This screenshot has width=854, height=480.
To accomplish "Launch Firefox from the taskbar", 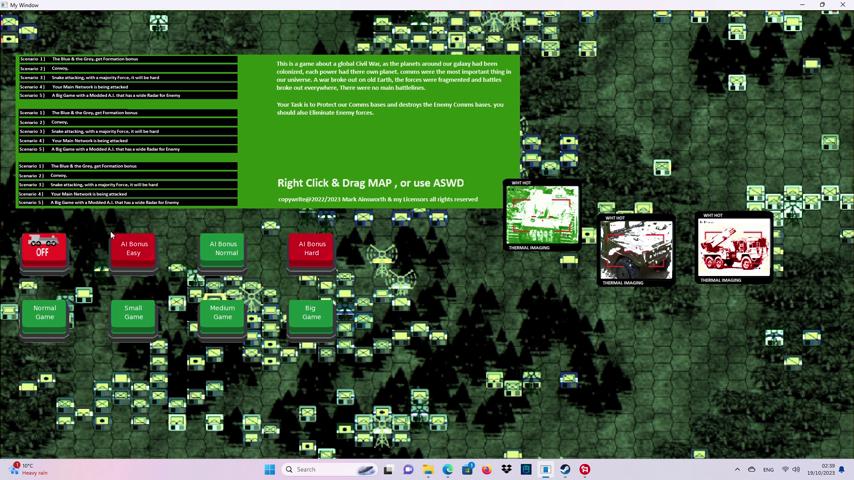I will tap(486, 469).
